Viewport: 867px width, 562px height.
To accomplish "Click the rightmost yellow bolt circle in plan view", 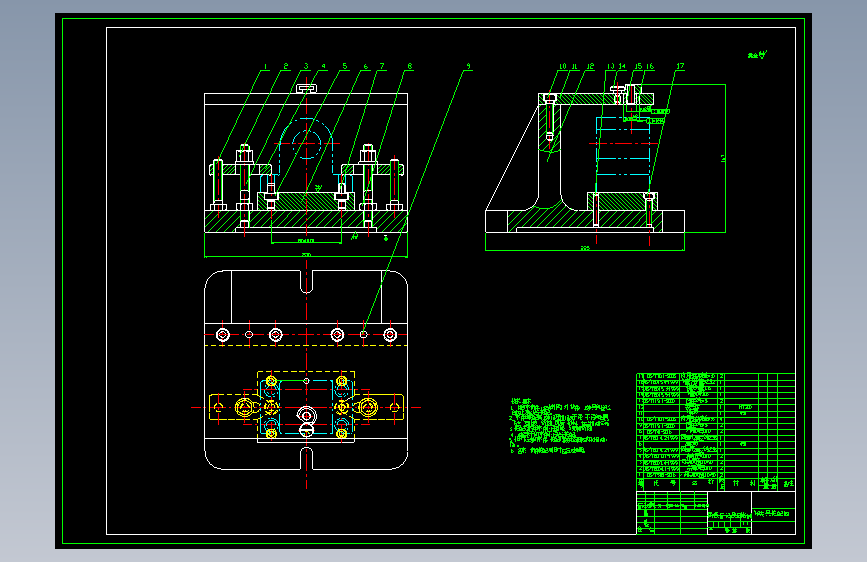I will pyautogui.click(x=369, y=408).
